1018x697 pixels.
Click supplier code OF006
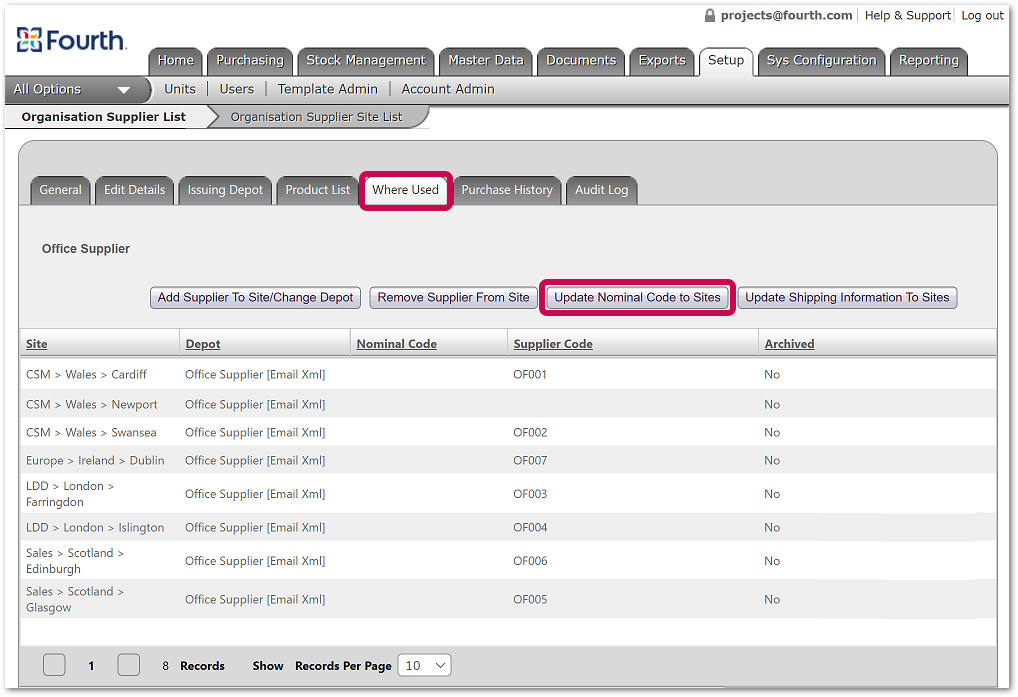click(530, 561)
